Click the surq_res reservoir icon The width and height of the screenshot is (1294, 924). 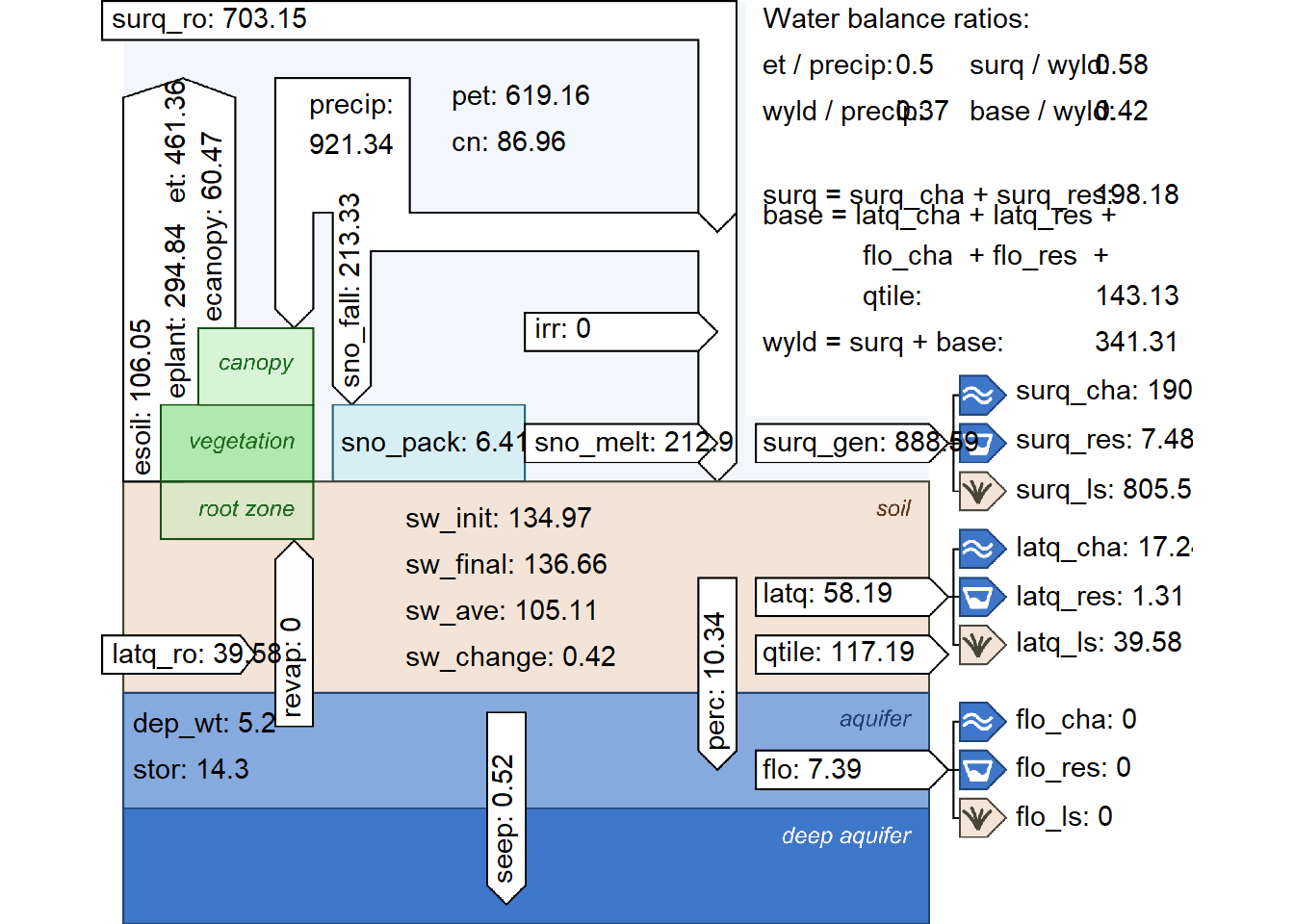click(x=980, y=443)
